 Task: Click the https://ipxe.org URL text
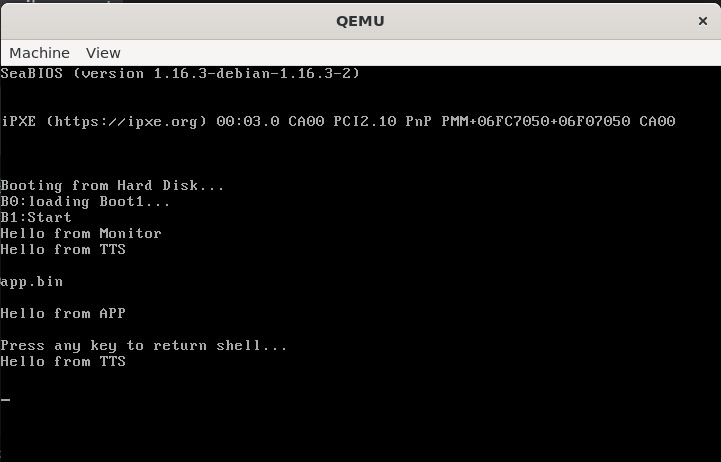click(x=126, y=122)
